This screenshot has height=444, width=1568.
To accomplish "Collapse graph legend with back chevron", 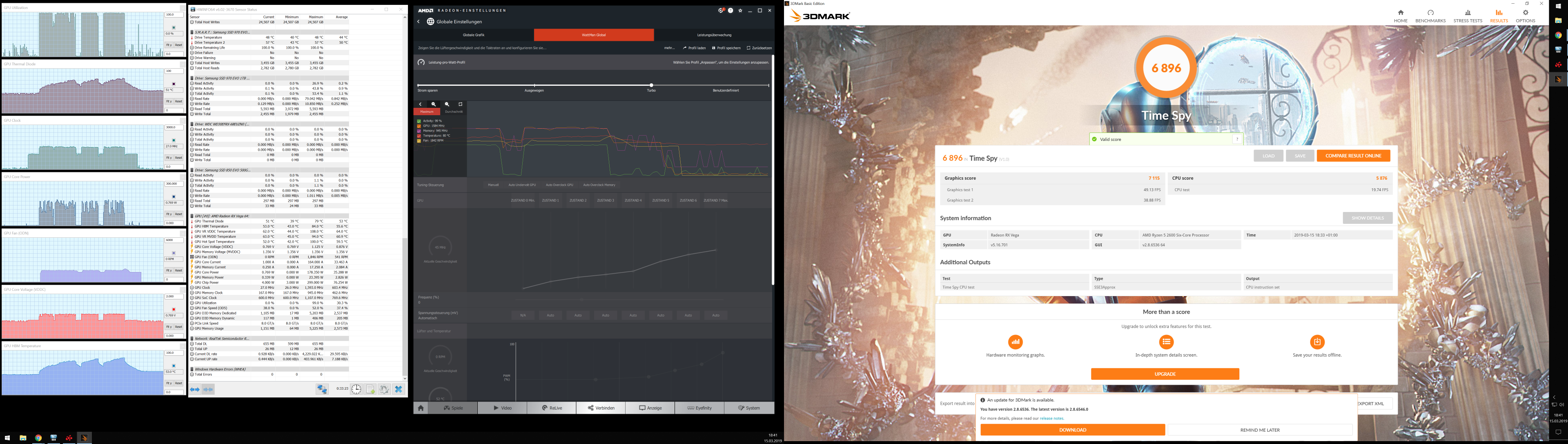I will [x=420, y=104].
